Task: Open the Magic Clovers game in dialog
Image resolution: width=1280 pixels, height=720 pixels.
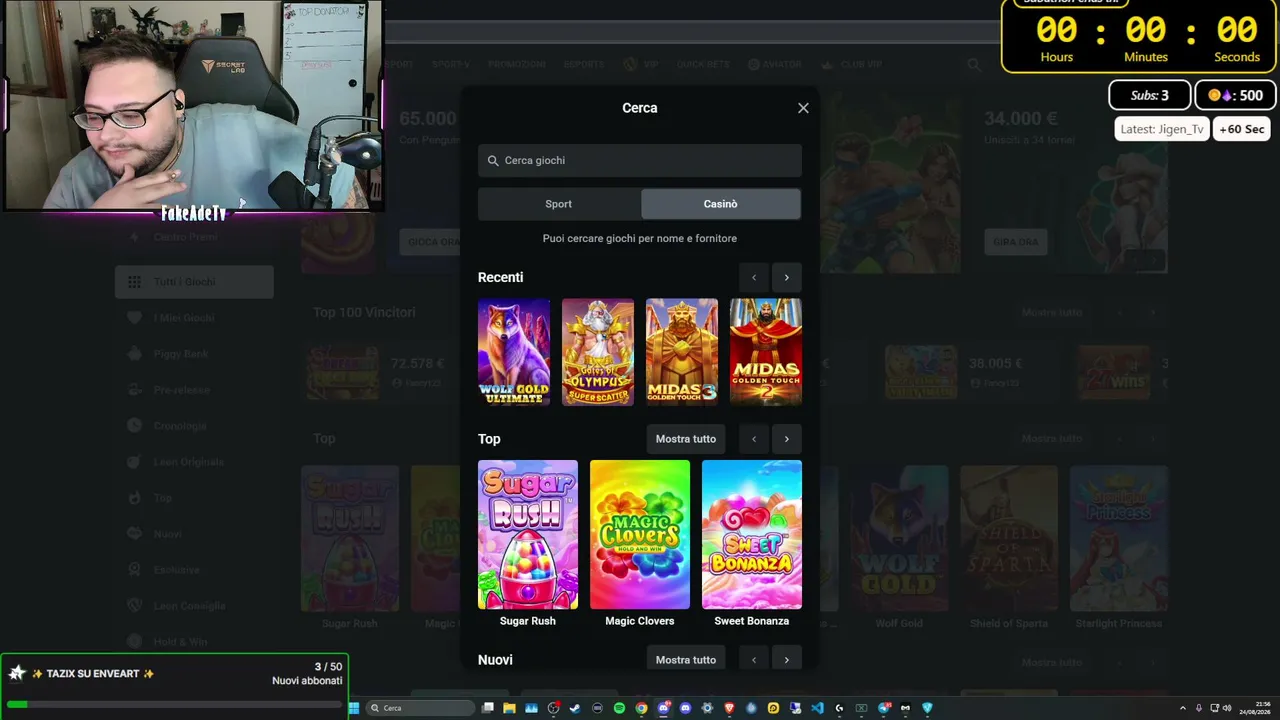Action: click(640, 535)
